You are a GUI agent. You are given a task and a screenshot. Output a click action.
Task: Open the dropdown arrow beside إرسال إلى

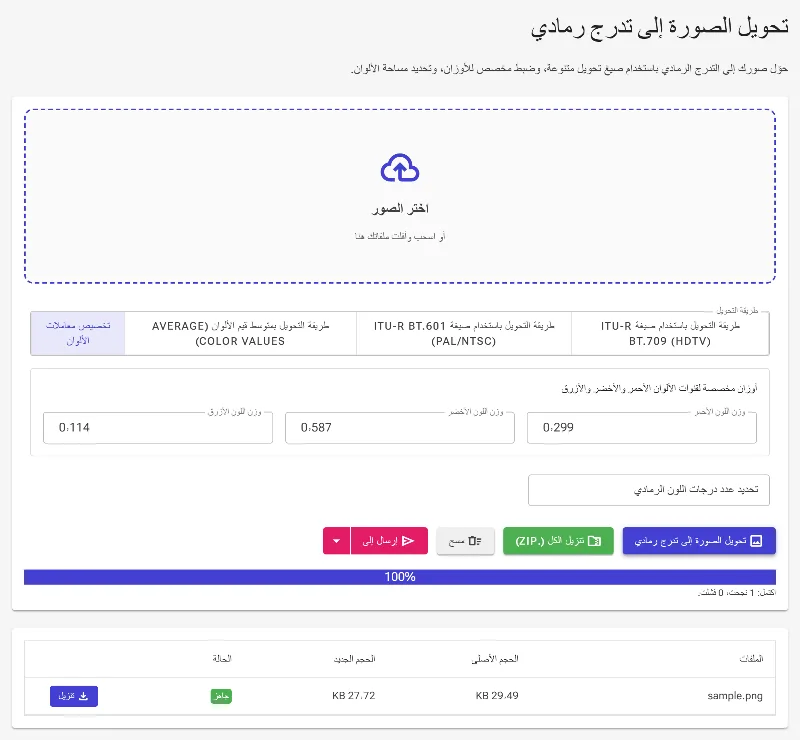tap(337, 541)
